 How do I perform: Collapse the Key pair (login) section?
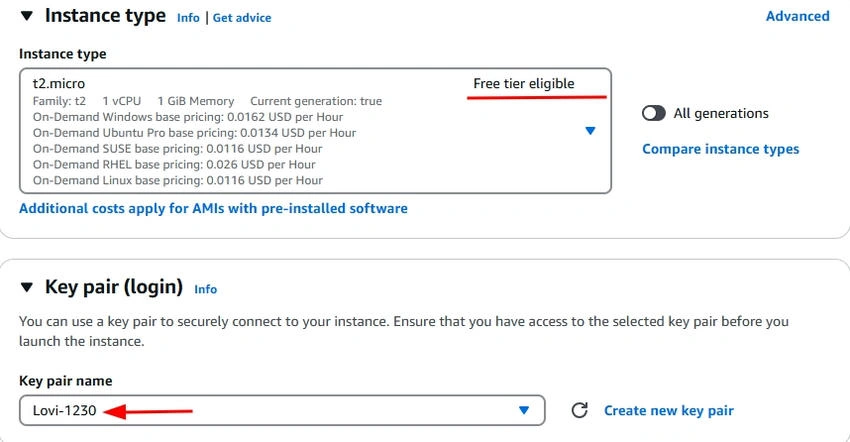(x=27, y=287)
